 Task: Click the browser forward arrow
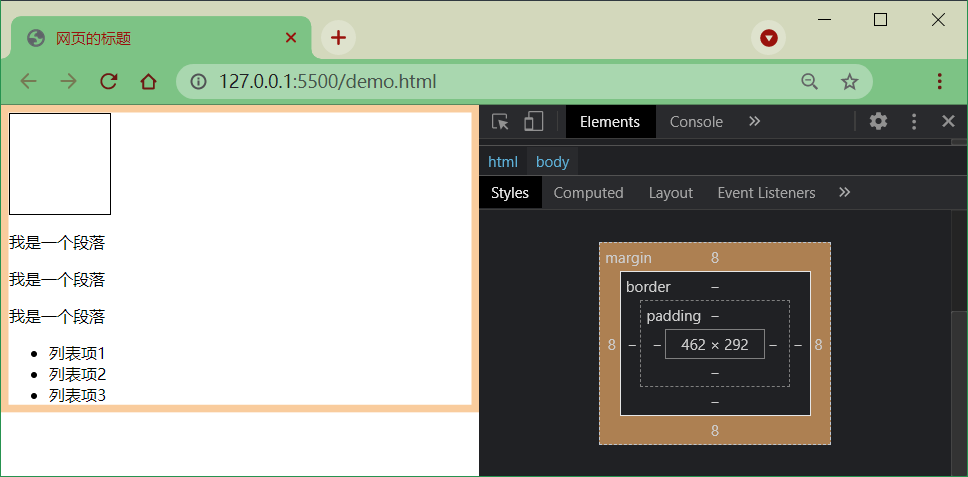point(69,81)
